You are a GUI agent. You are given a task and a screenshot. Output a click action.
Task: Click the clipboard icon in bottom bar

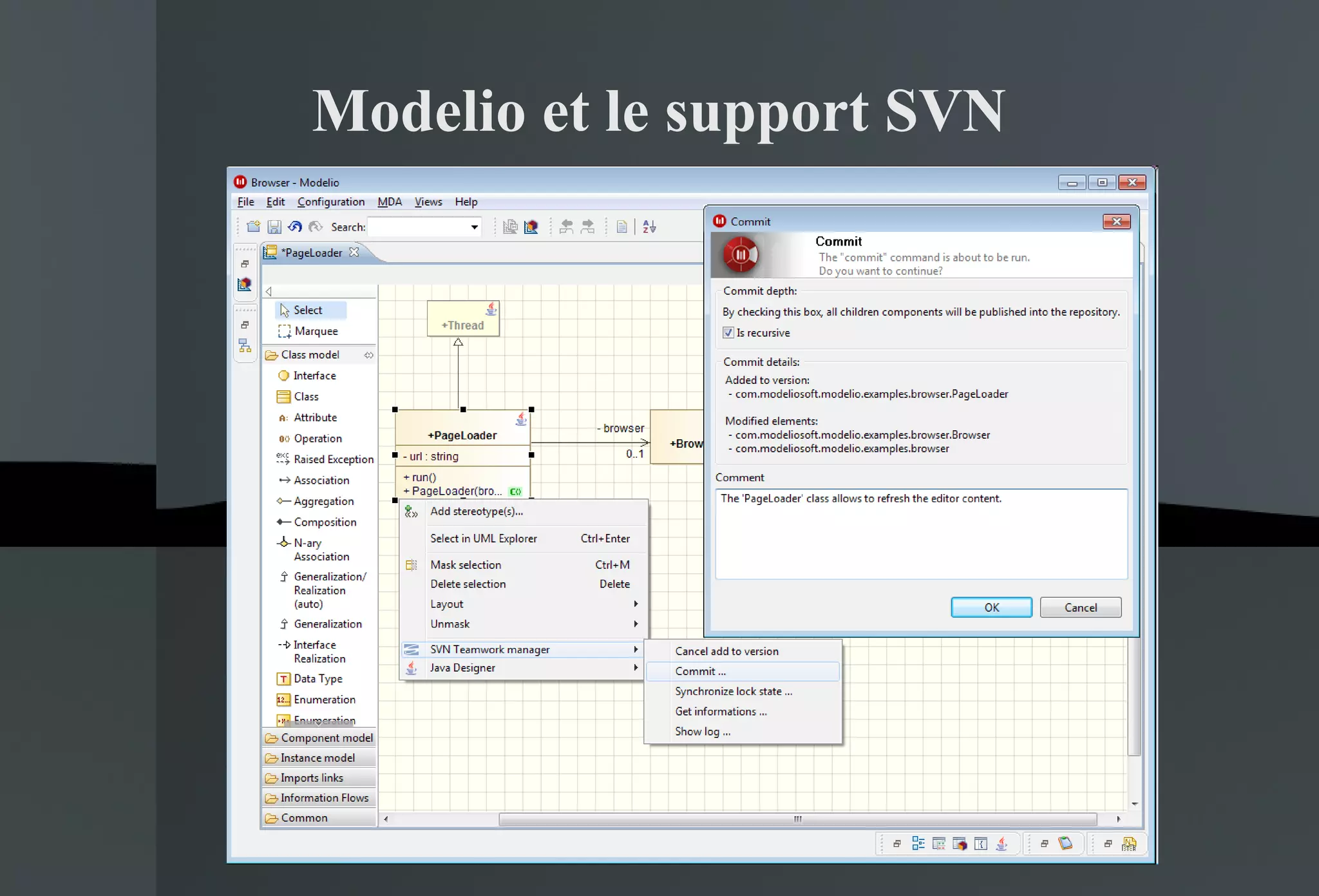(x=1066, y=844)
